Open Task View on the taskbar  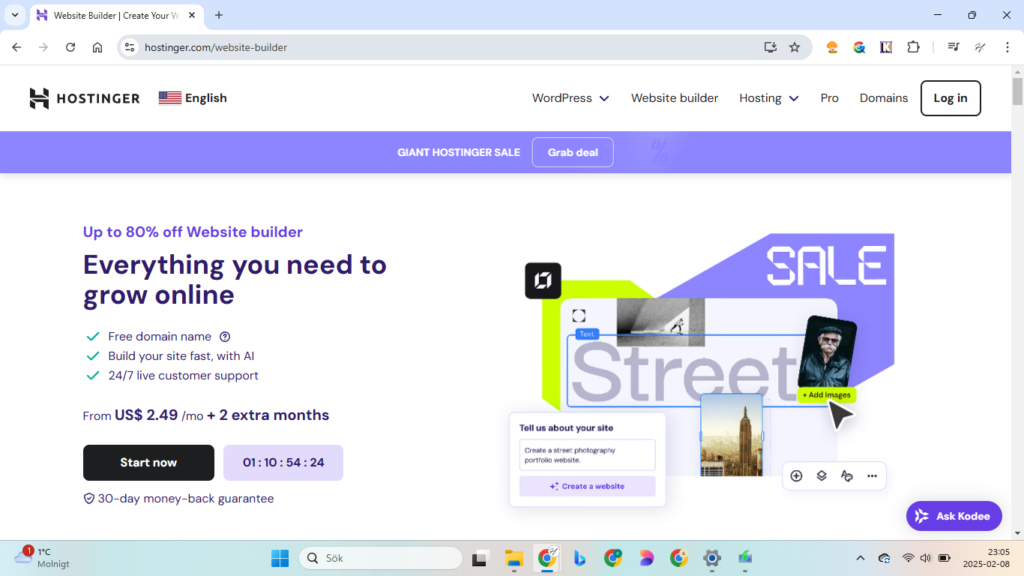point(480,558)
